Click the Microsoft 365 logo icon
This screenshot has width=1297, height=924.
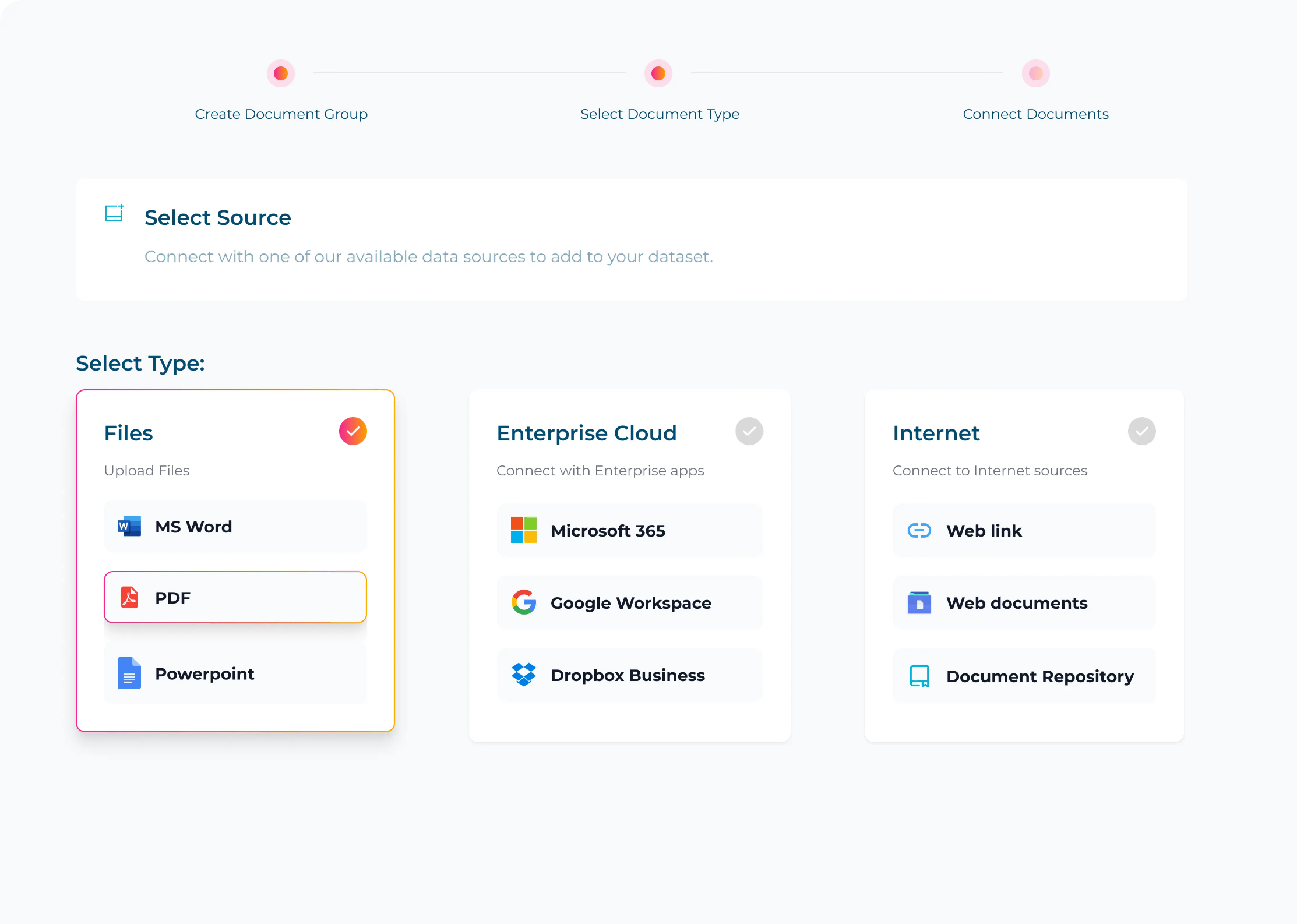click(x=523, y=530)
